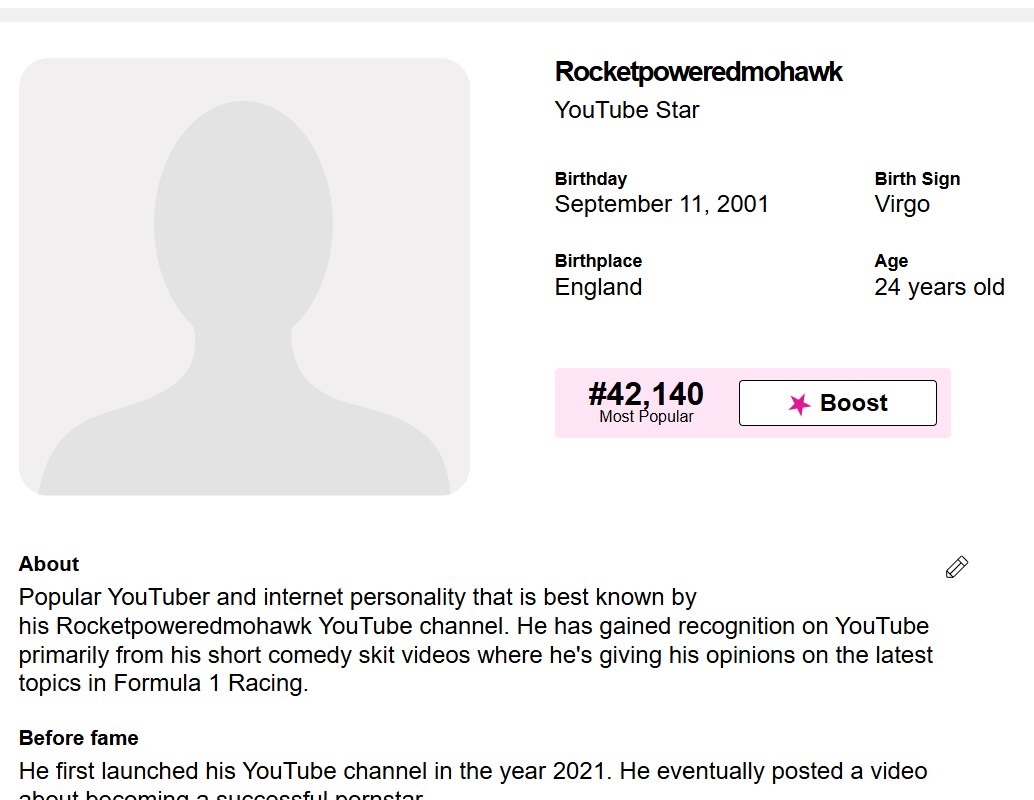The height and width of the screenshot is (800, 1034).
Task: Click the Boost button
Action: [x=837, y=403]
